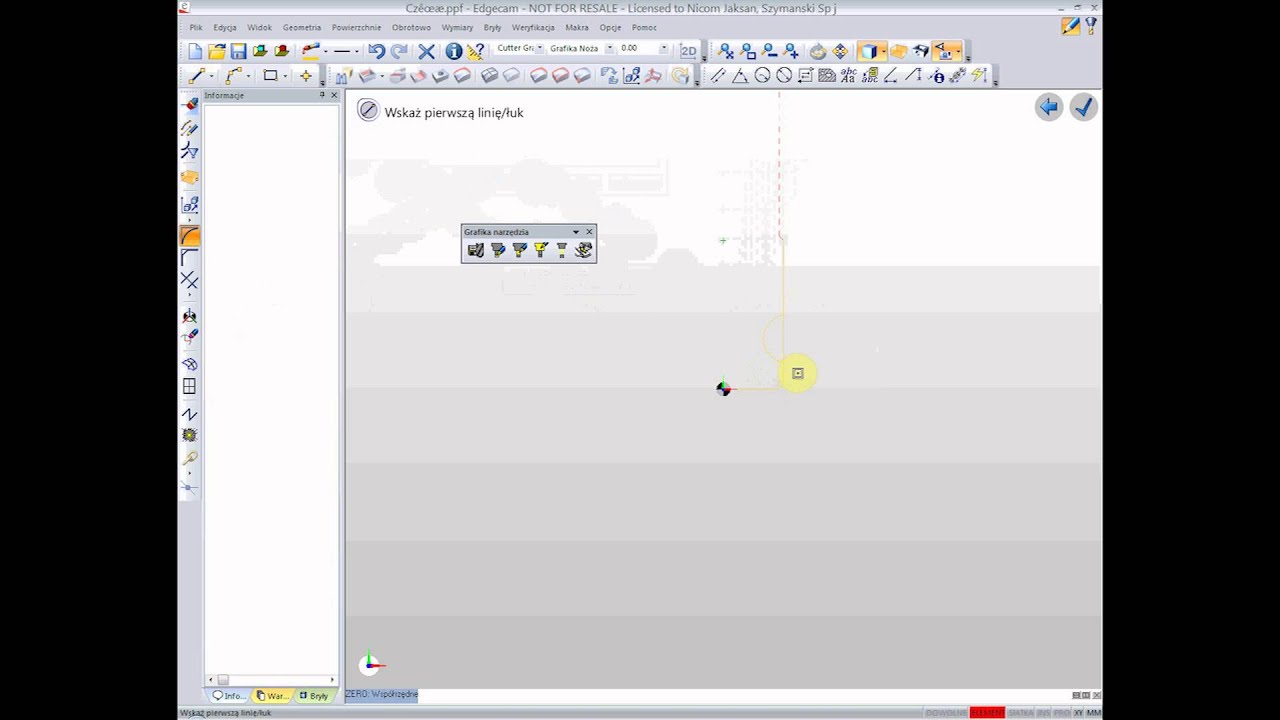Switch to the Bryły tab
The height and width of the screenshot is (720, 1280).
314,695
